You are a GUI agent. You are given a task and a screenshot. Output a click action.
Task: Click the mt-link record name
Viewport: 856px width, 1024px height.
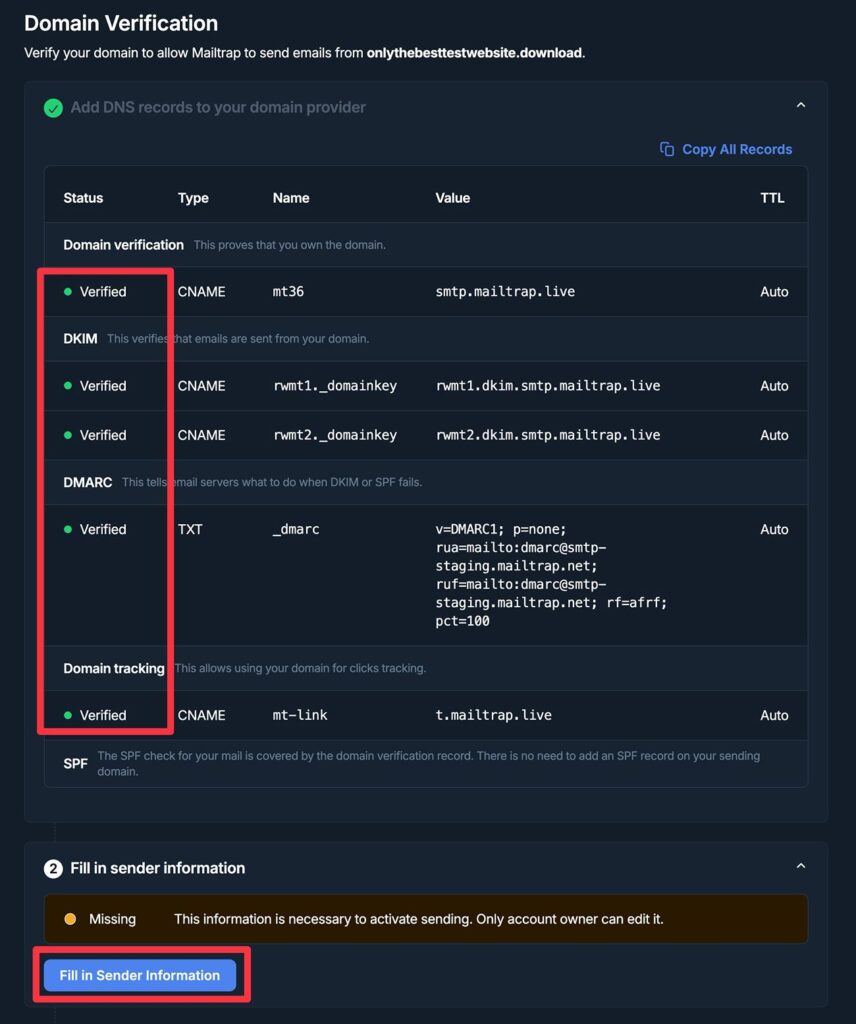coord(300,715)
